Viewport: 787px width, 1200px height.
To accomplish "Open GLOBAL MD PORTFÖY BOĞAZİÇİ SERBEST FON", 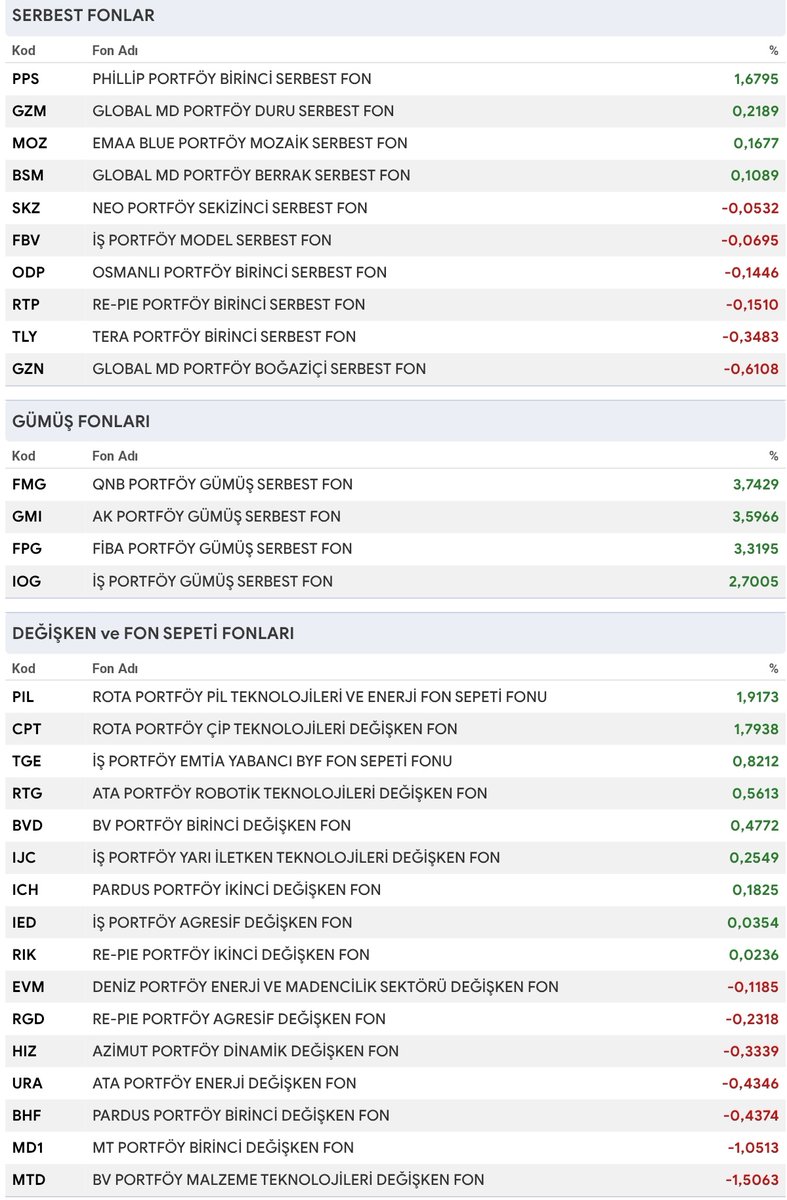I will coord(259,369).
